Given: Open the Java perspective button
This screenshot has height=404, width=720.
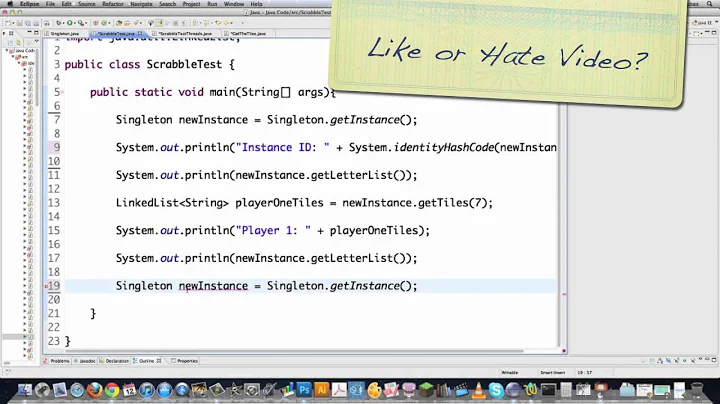Looking at the screenshot, I should 703,22.
